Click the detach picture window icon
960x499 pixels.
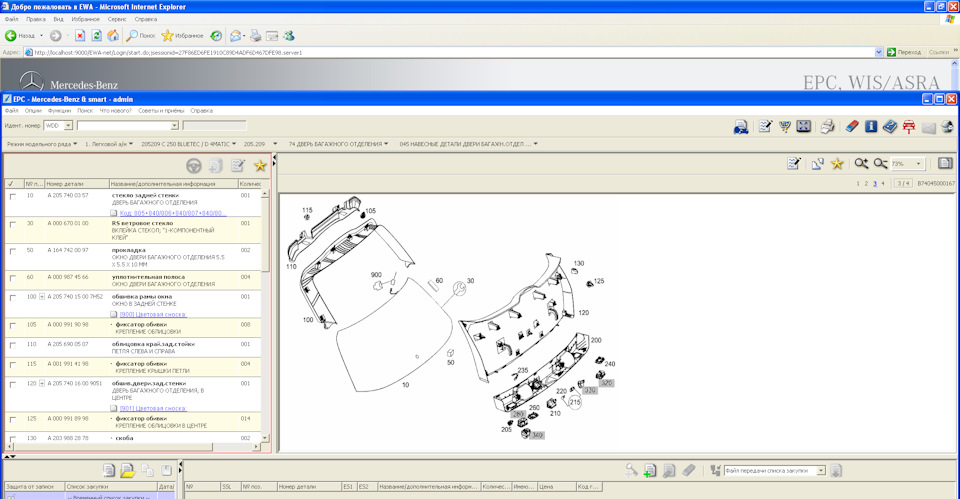[817, 163]
